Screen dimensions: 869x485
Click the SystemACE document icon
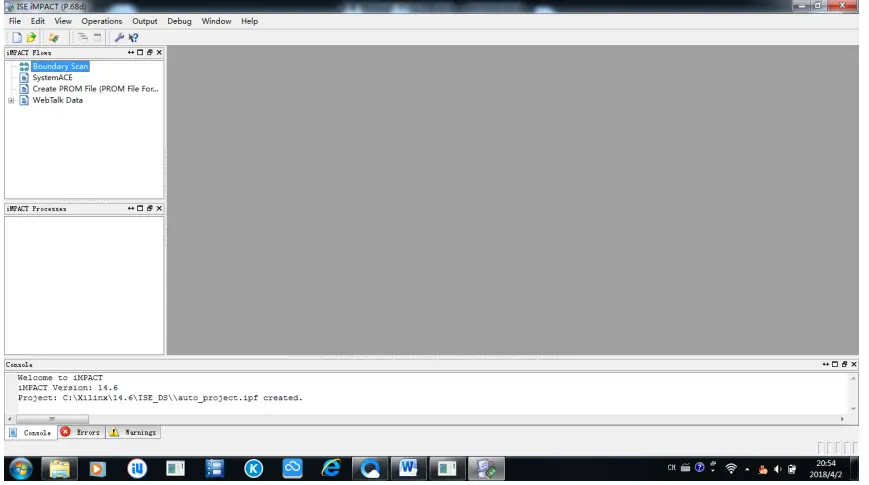click(24, 78)
